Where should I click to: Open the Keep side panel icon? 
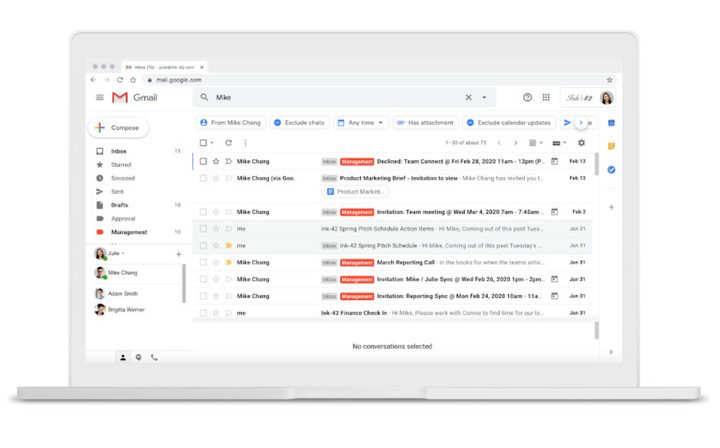coord(611,146)
